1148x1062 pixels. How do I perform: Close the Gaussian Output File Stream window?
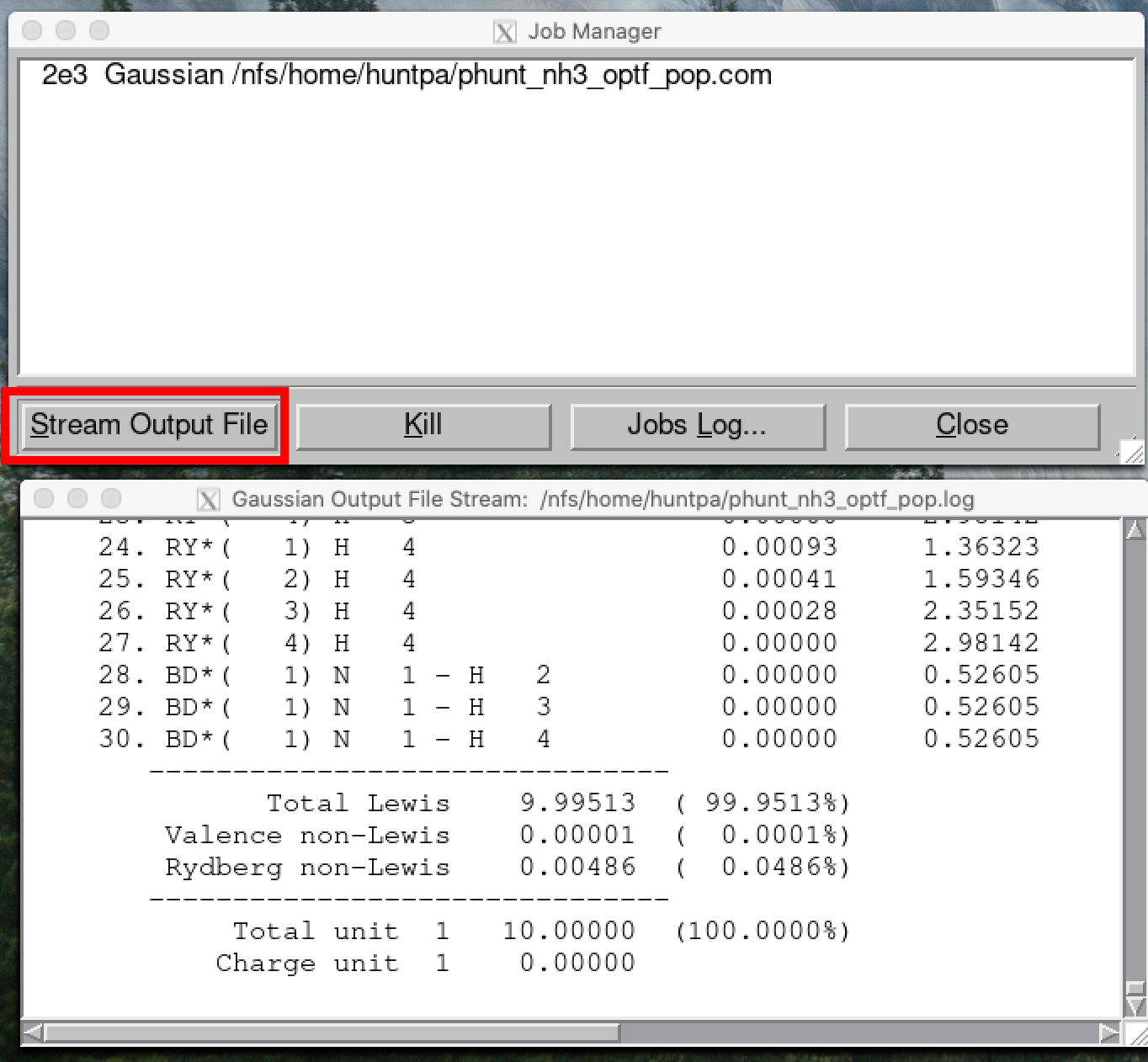tap(44, 498)
